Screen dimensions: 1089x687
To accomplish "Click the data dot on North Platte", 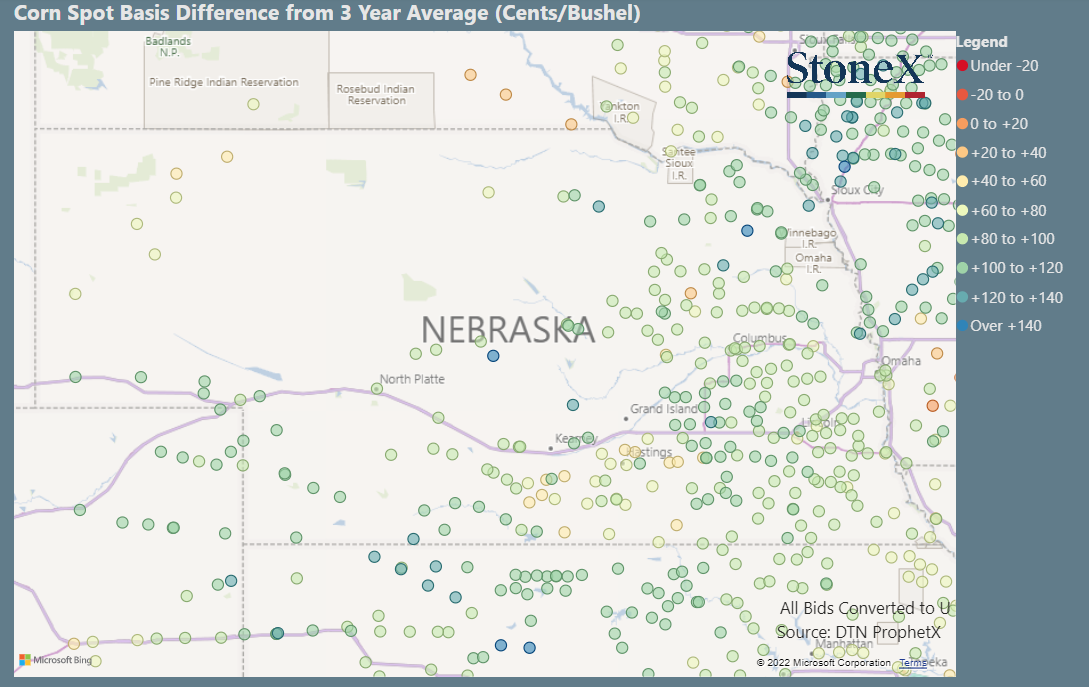I will coord(376,389).
